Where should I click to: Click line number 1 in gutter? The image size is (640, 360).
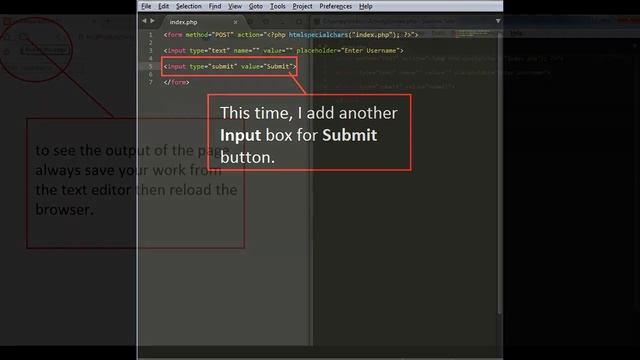coord(150,35)
